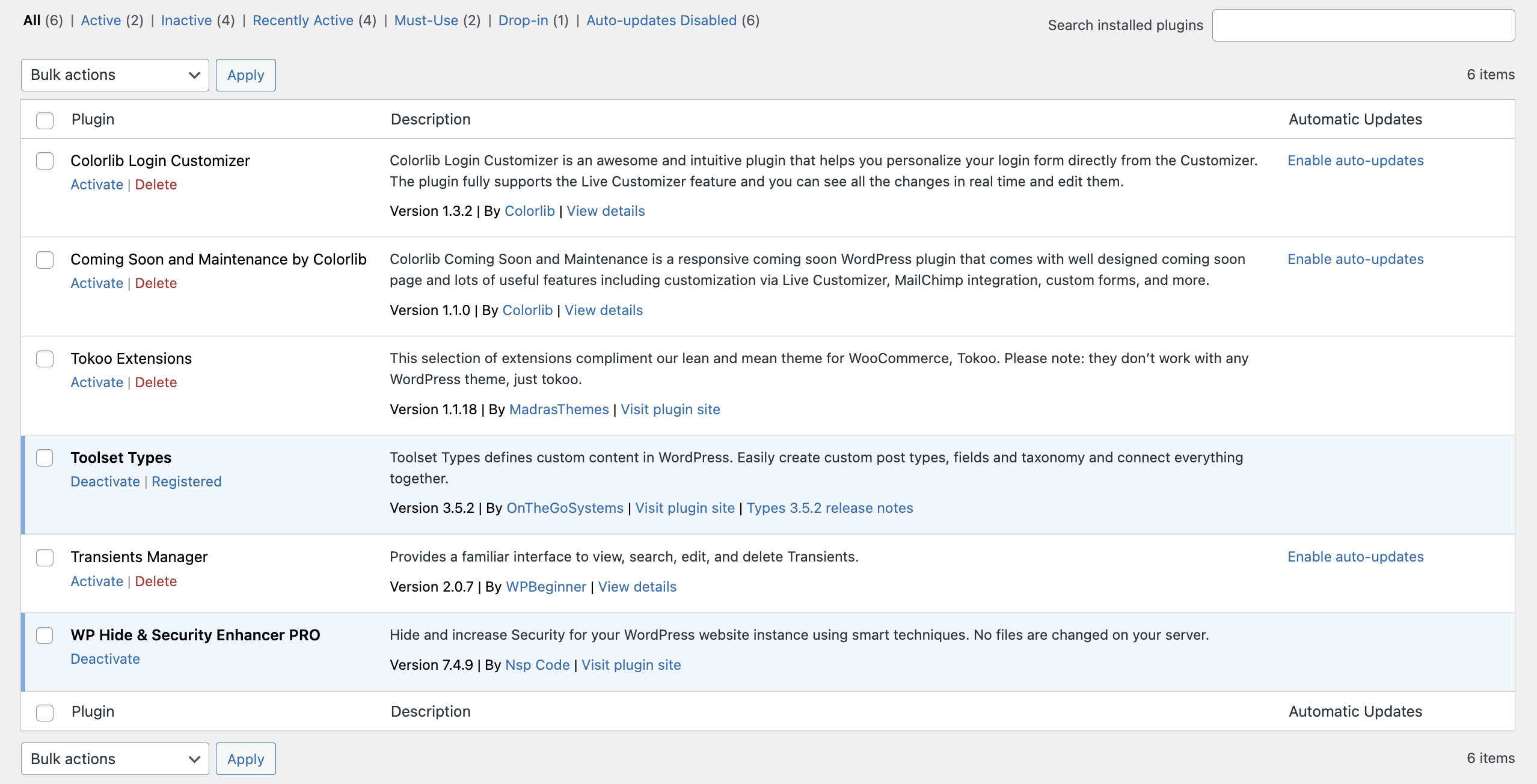Delete Transients Manager
The height and width of the screenshot is (784, 1537).
click(x=156, y=581)
